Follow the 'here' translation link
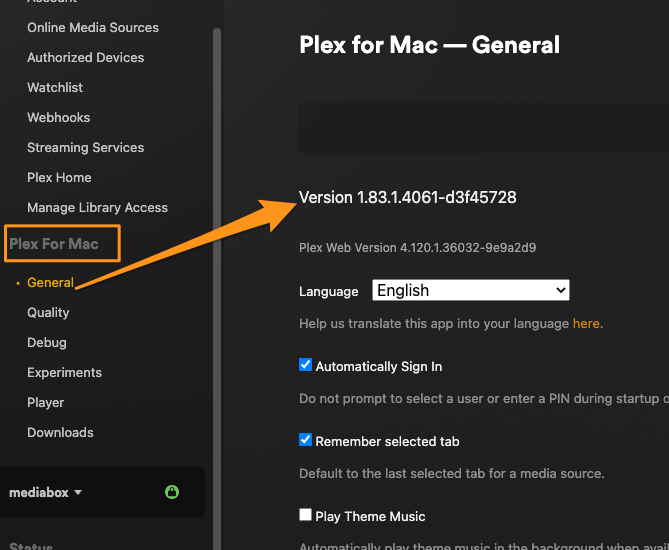Image resolution: width=669 pixels, height=550 pixels. [586, 323]
